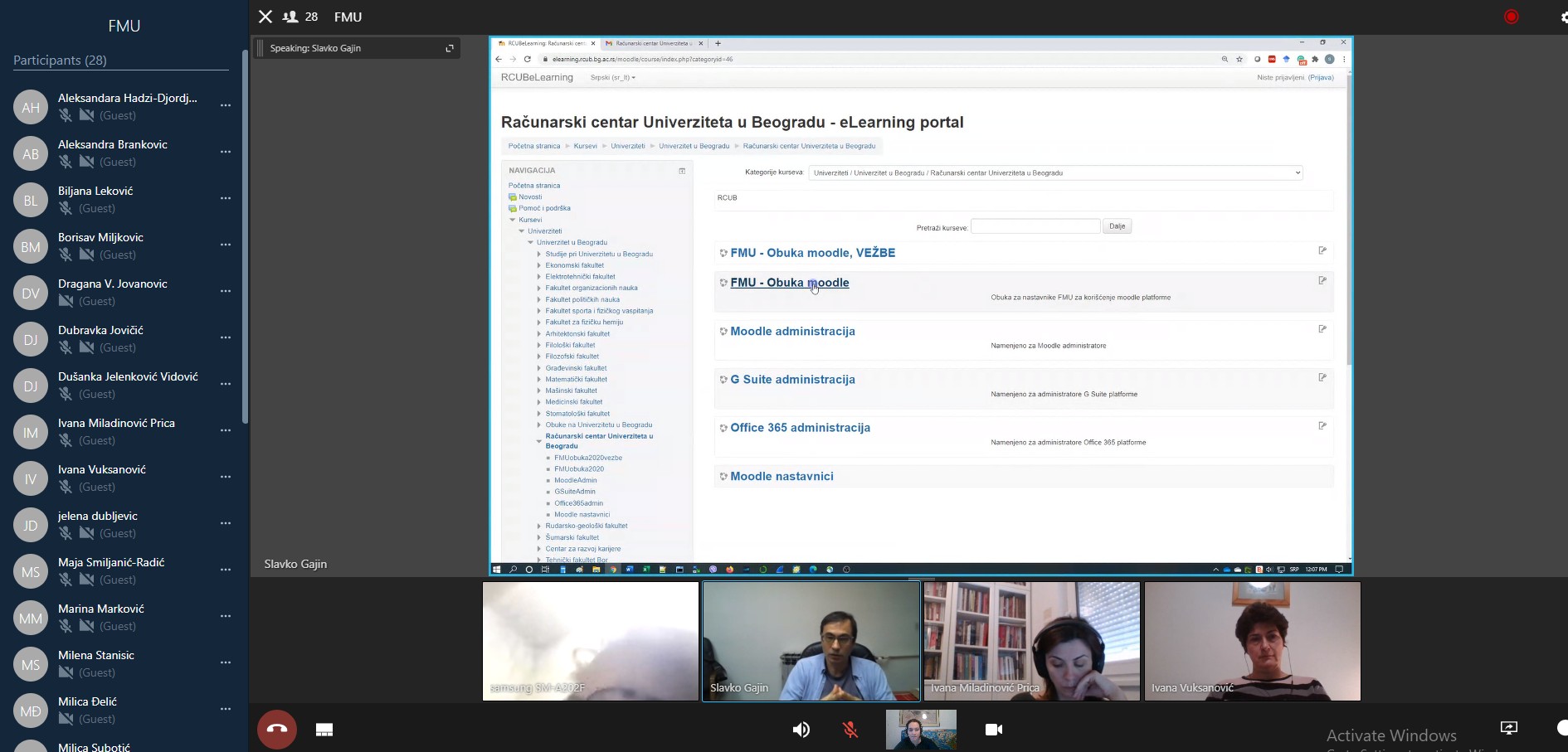Open more options for Aleksandra Brankovic

(226, 153)
